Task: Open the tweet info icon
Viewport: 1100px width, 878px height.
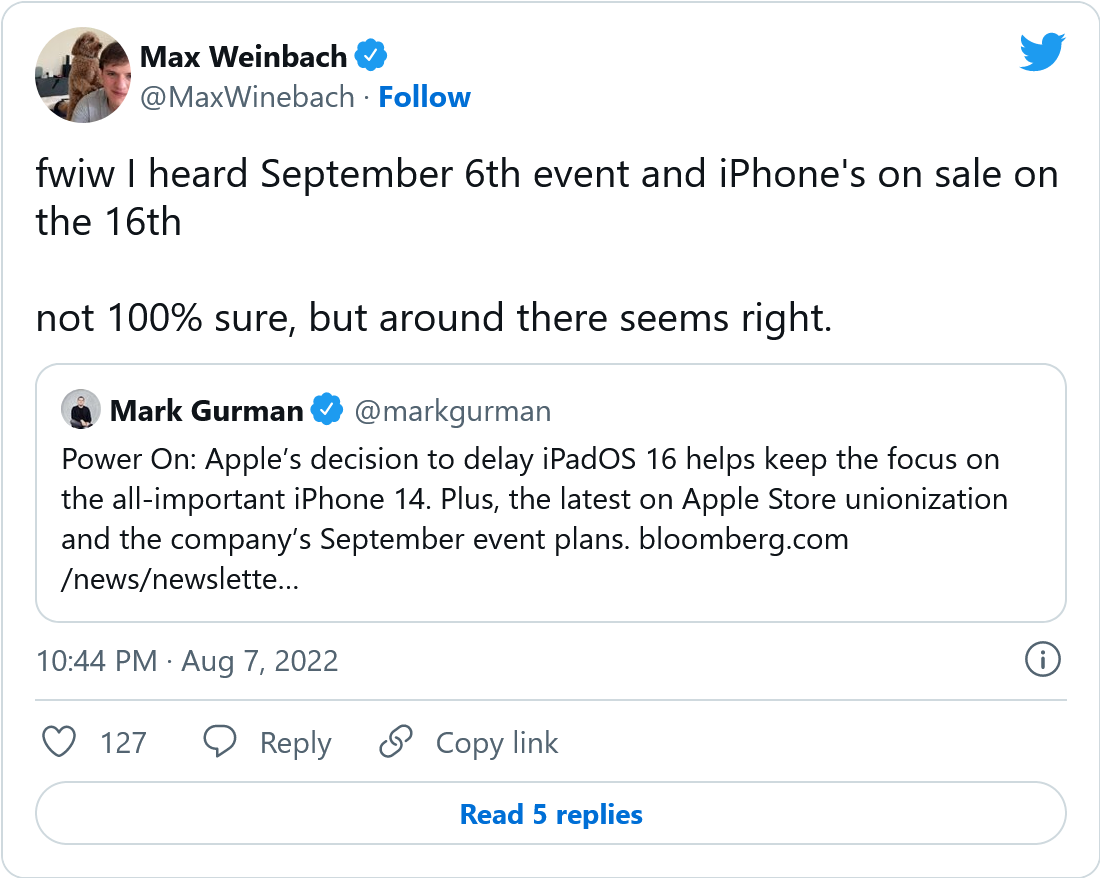Action: pyautogui.click(x=1043, y=660)
